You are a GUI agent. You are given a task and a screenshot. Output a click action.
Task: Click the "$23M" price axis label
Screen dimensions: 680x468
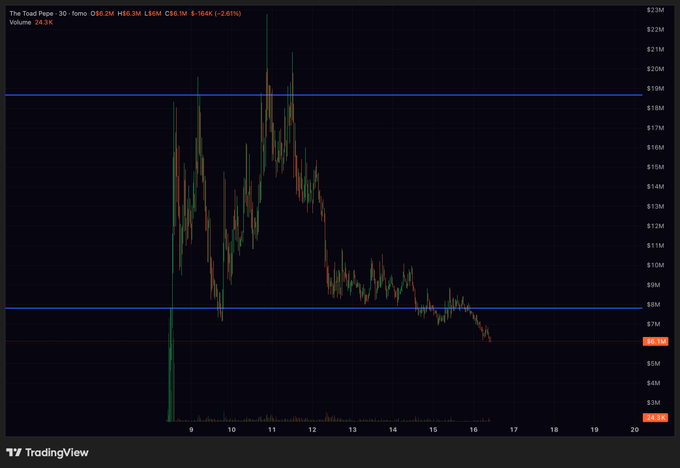click(x=655, y=10)
